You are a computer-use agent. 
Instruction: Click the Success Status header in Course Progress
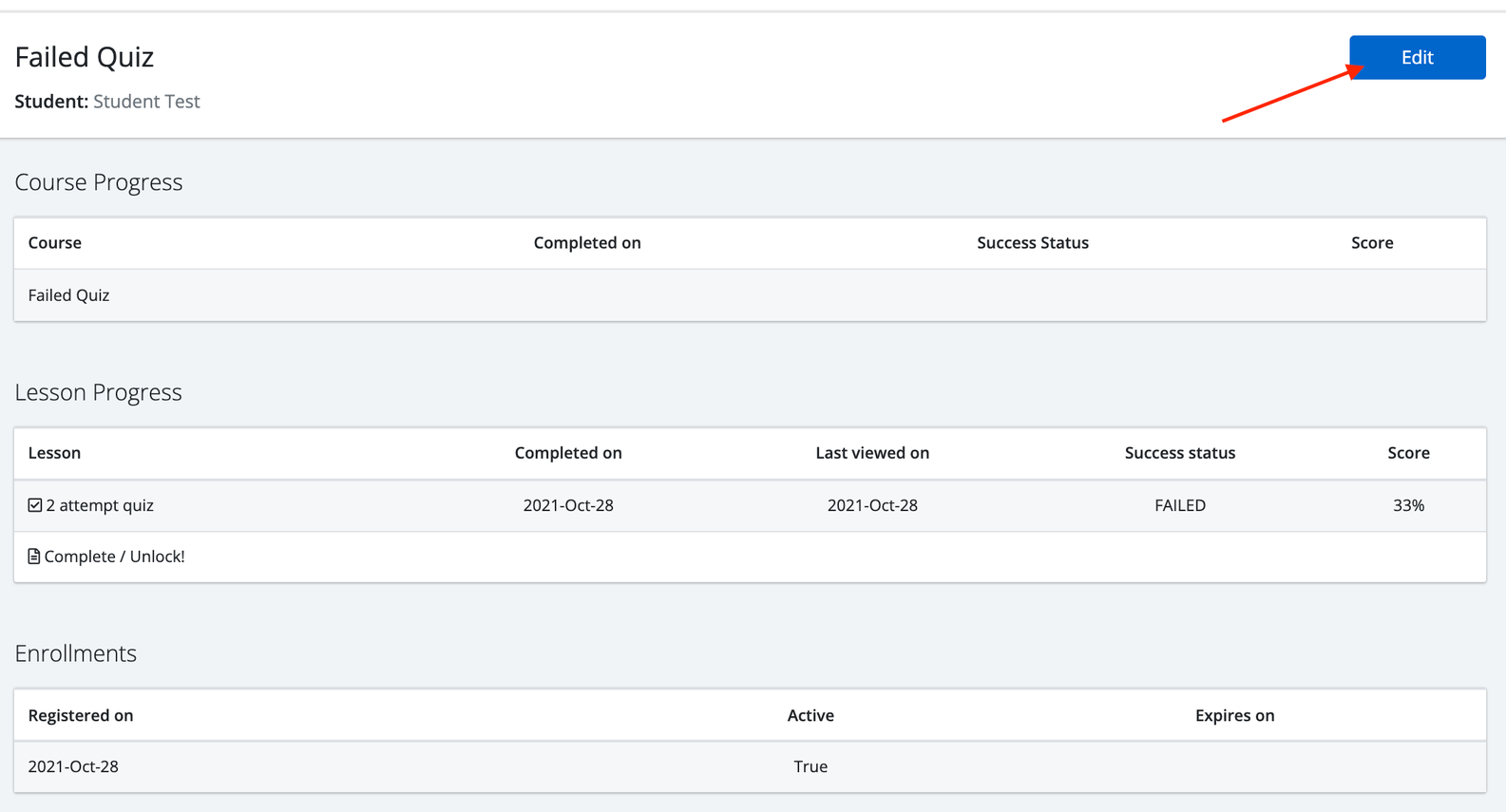tap(1033, 243)
